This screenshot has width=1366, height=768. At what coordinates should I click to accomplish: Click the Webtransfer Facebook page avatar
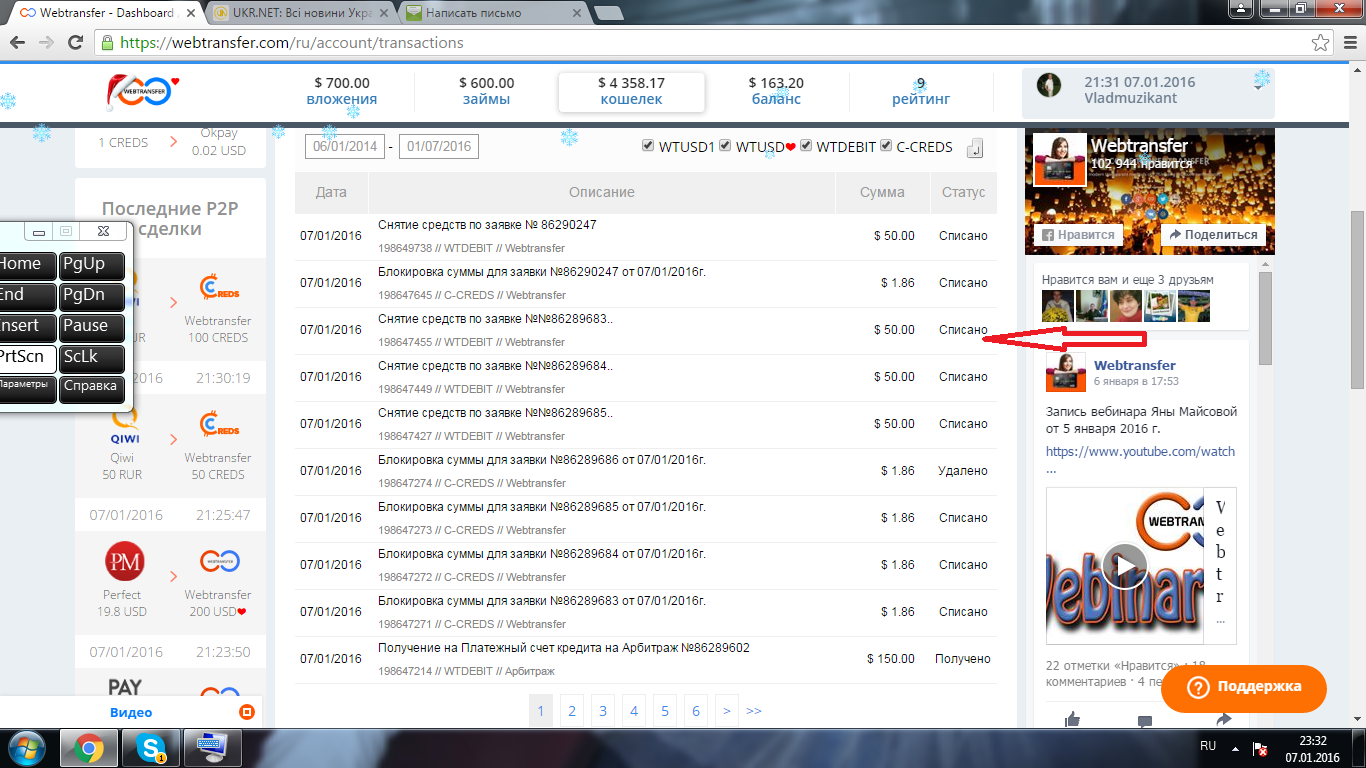(x=1060, y=160)
